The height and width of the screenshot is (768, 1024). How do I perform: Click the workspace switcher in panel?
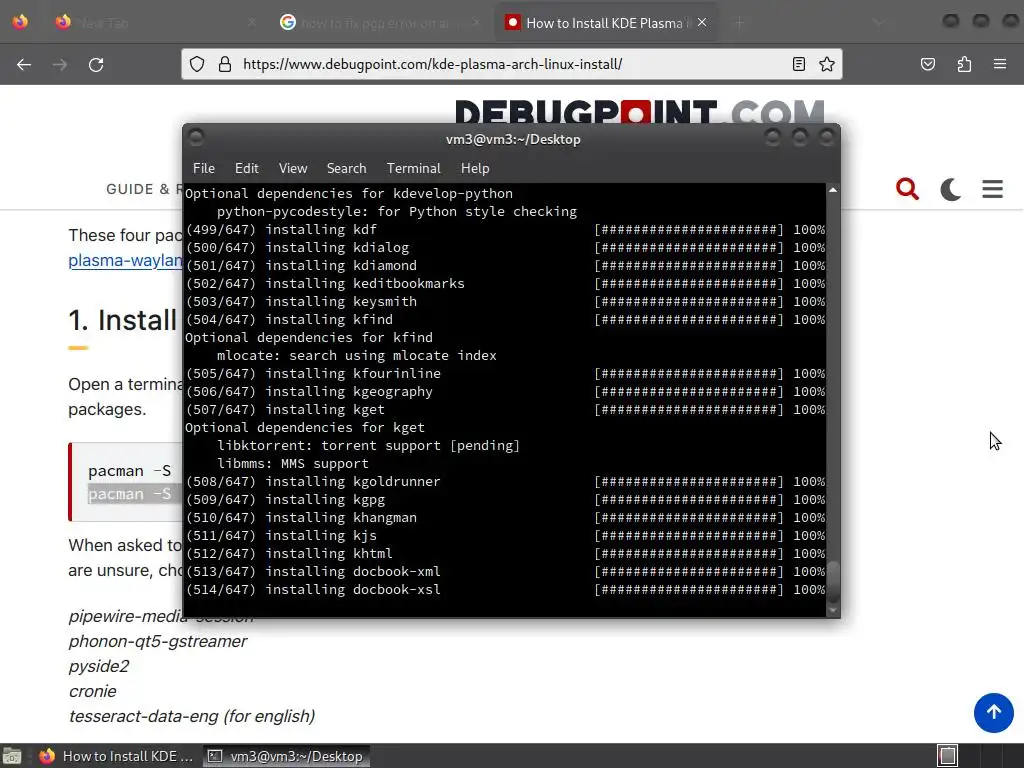point(948,756)
